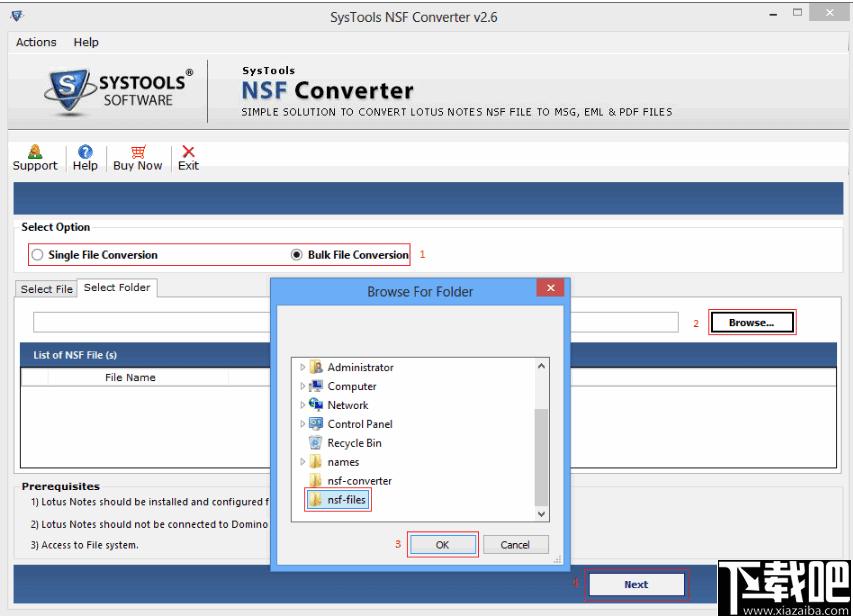This screenshot has width=853, height=616.
Task: Select the names folder label
Action: pyautogui.click(x=343, y=462)
